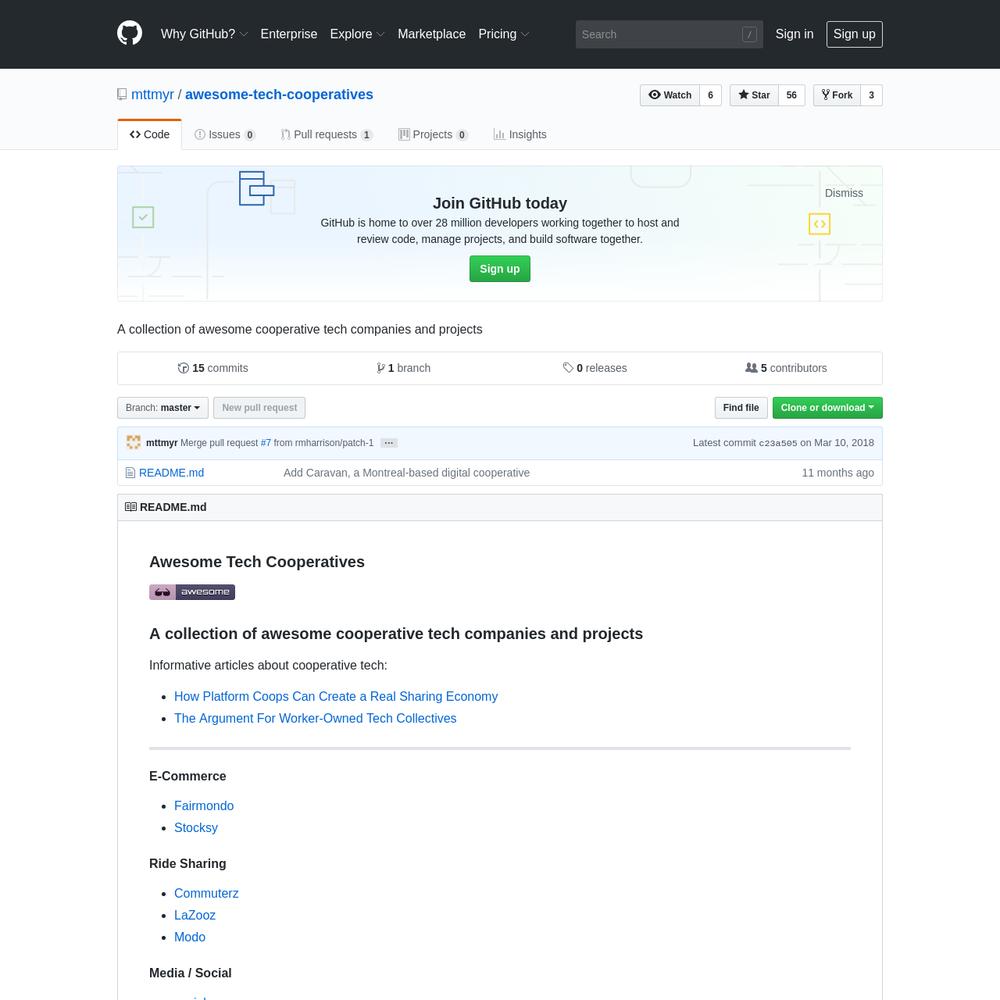Image resolution: width=1000 pixels, height=1000 pixels.
Task: Click the green Sign up banner button
Action: (x=499, y=268)
